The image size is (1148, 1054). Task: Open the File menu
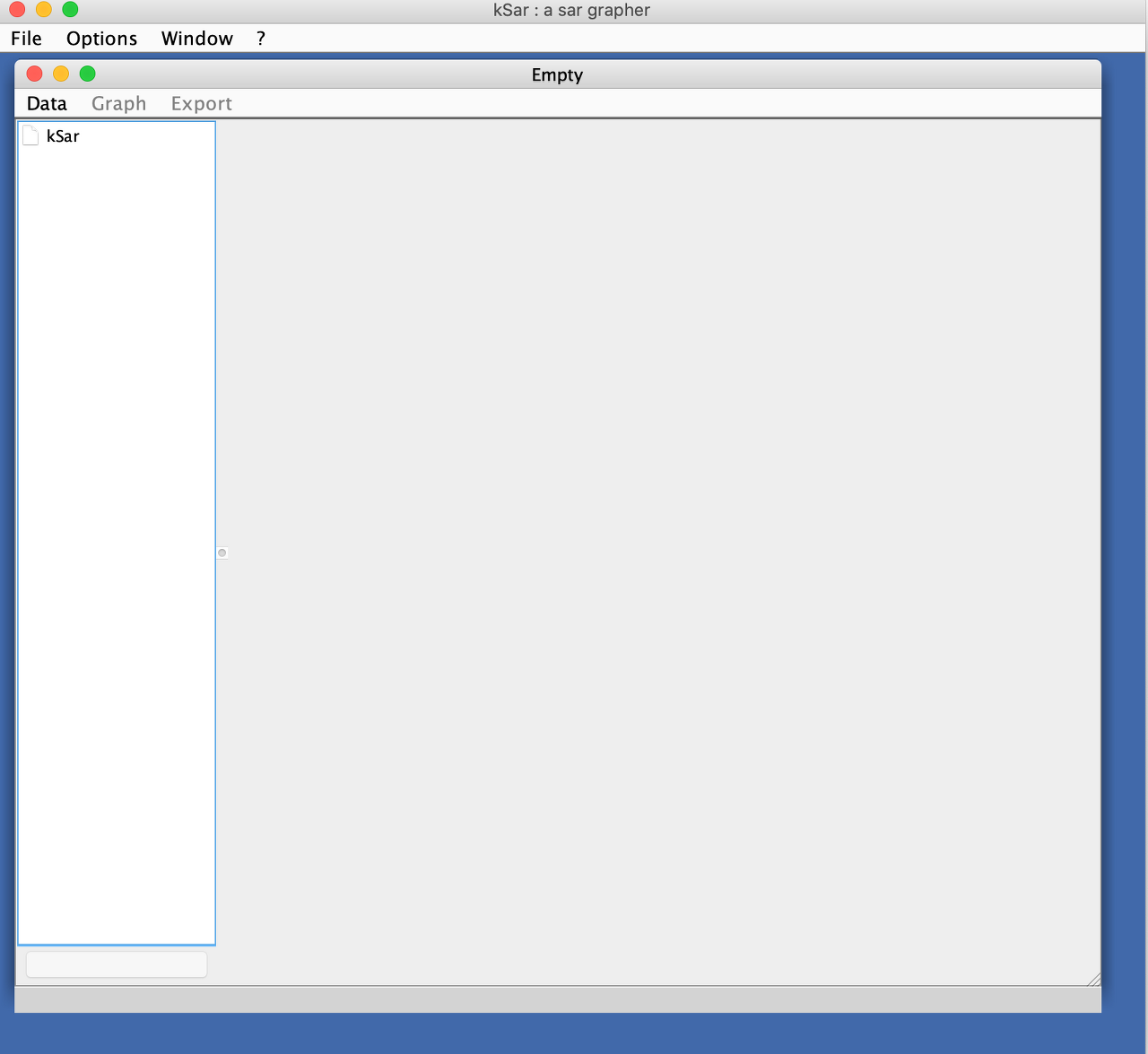tap(26, 39)
